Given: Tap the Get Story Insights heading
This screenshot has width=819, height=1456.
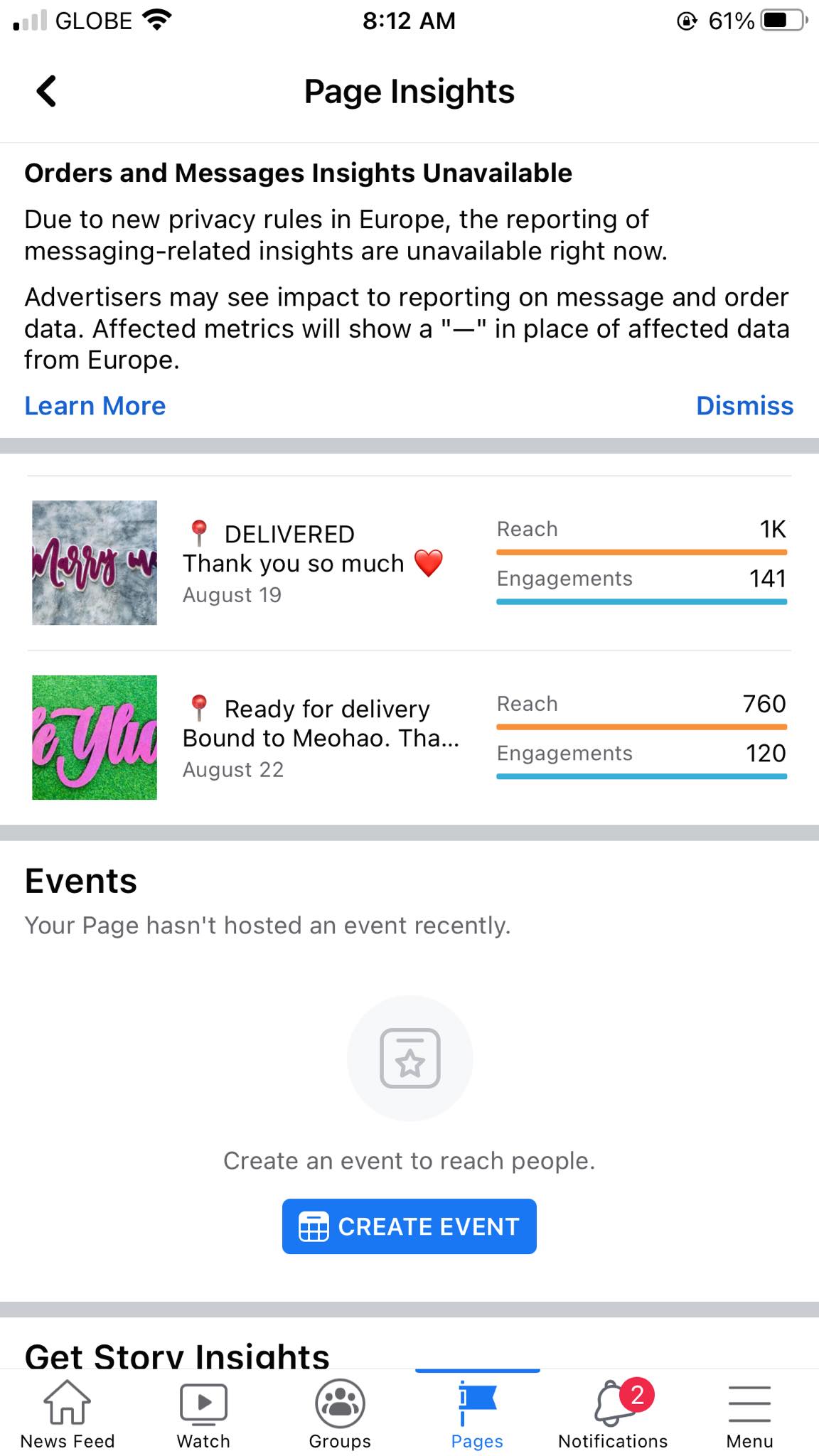Looking at the screenshot, I should pyautogui.click(x=177, y=1355).
